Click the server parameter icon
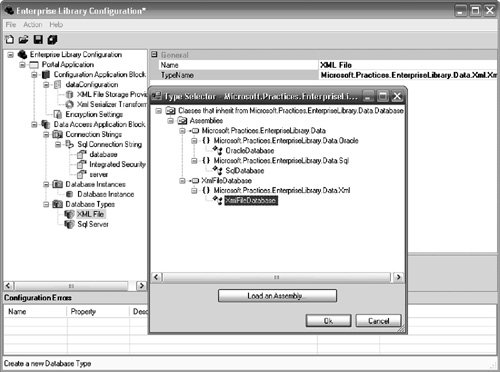 [82, 174]
